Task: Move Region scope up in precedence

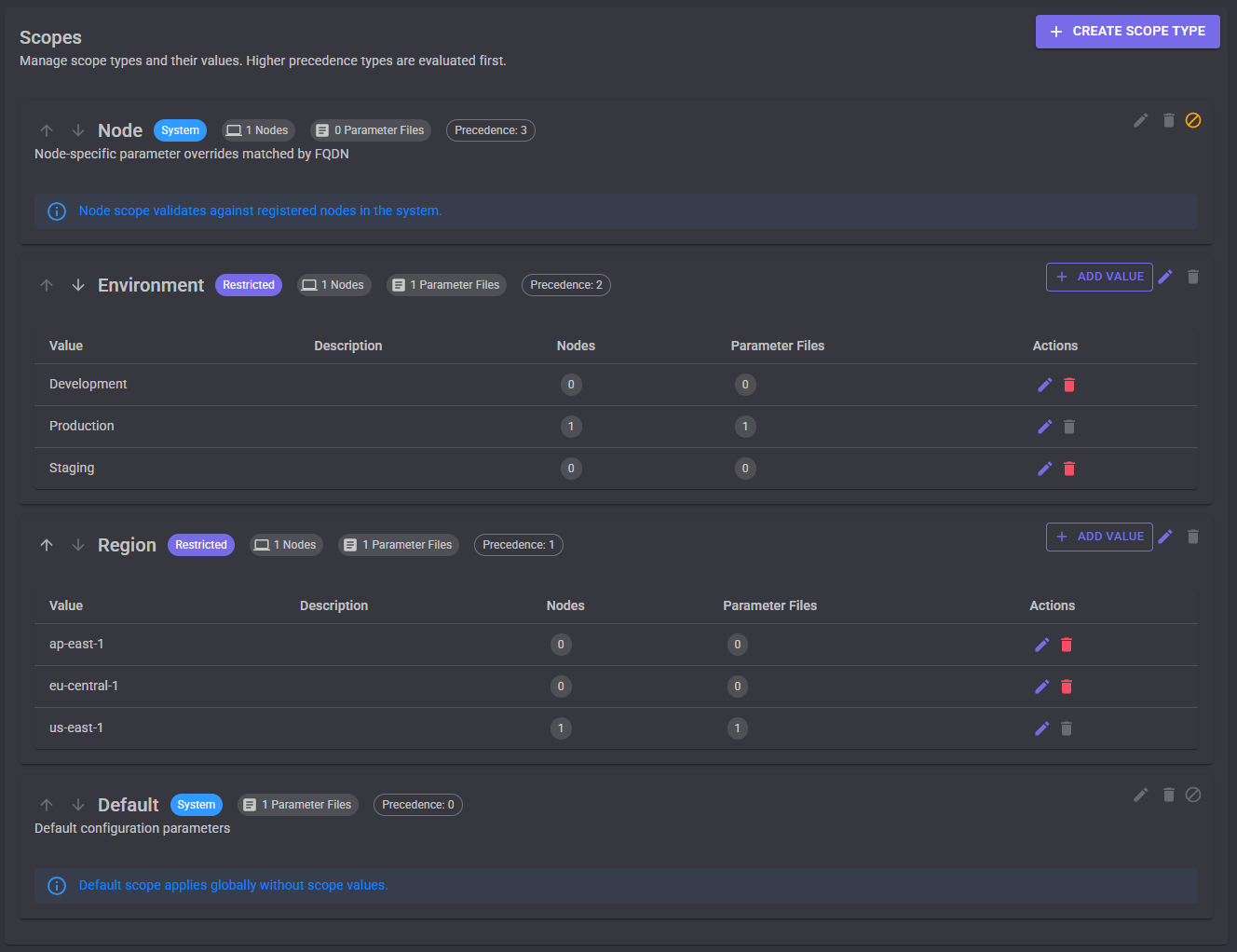Action: point(47,545)
